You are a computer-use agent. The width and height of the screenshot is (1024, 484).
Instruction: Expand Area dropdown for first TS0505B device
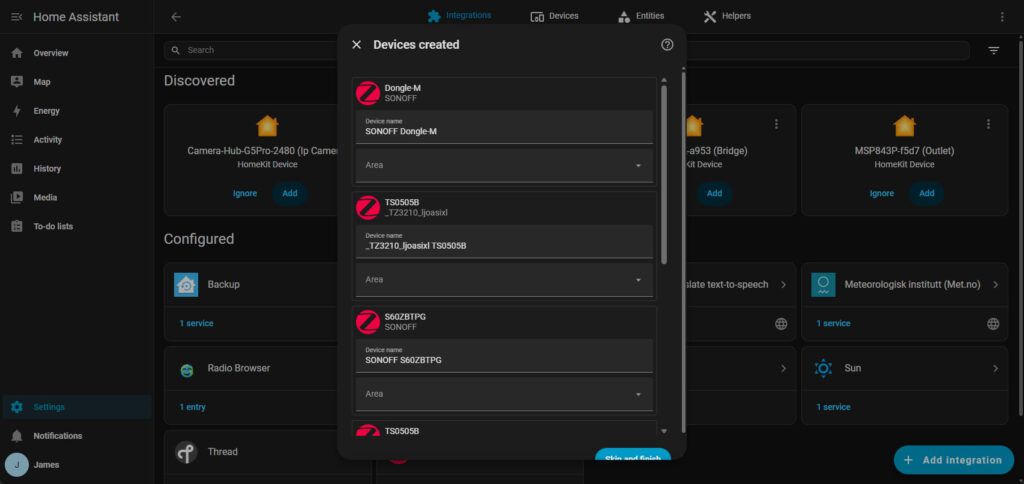tap(638, 280)
